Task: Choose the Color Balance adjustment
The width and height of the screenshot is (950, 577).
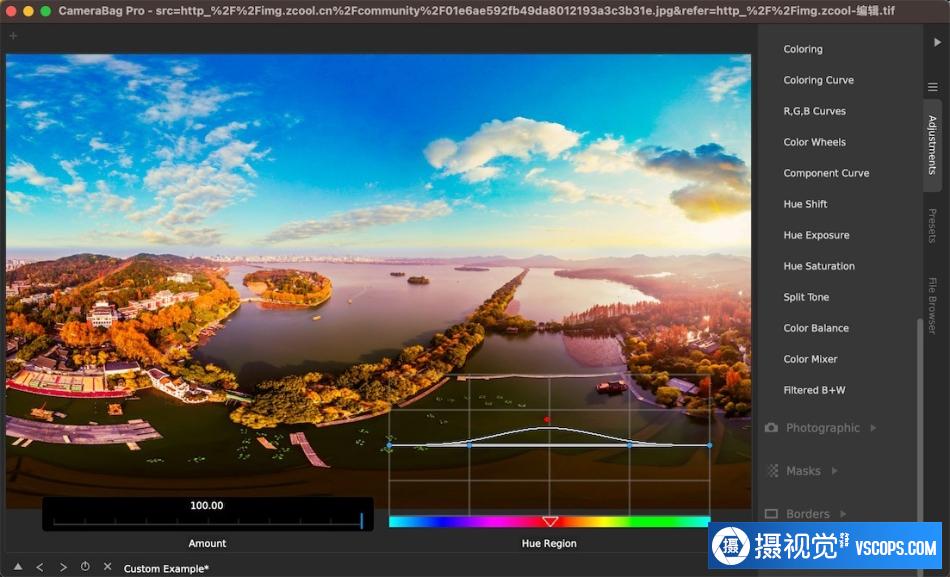Action: coord(816,328)
